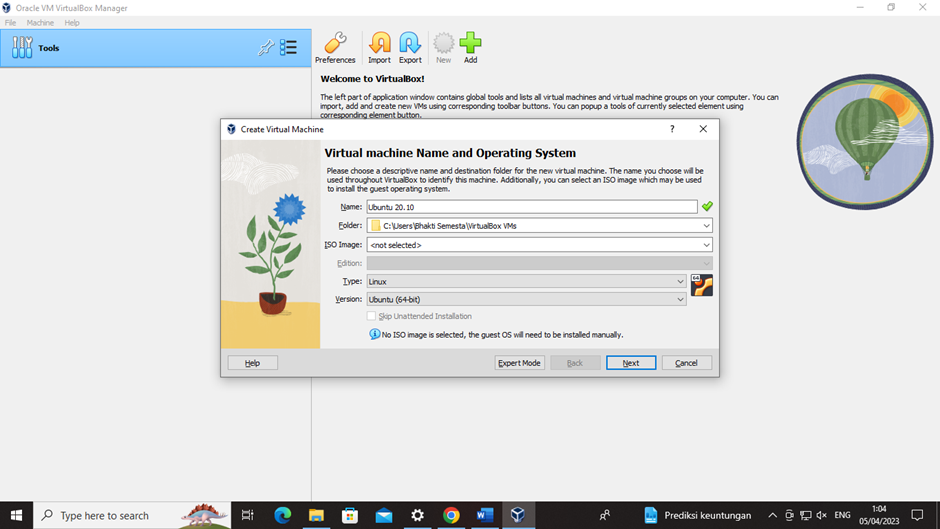Screen dimensions: 940x529
Task: Open the Preferences tool in VirtualBox toolbar
Action: tap(335, 48)
